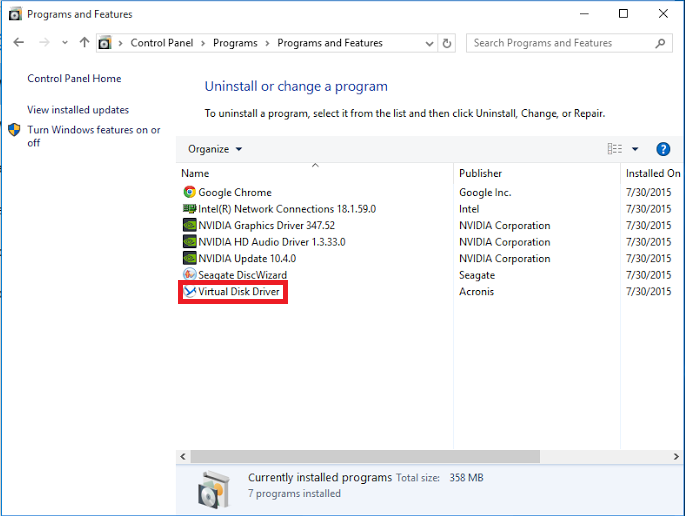The width and height of the screenshot is (686, 517).
Task: Click the change view icon
Action: pos(615,149)
